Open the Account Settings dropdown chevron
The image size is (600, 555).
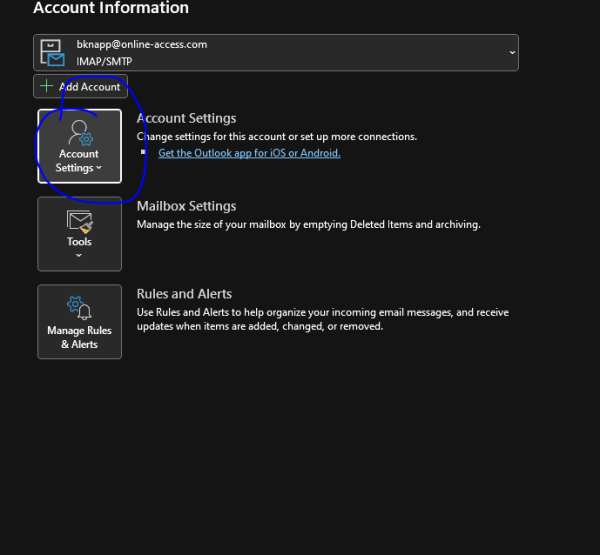click(99, 169)
